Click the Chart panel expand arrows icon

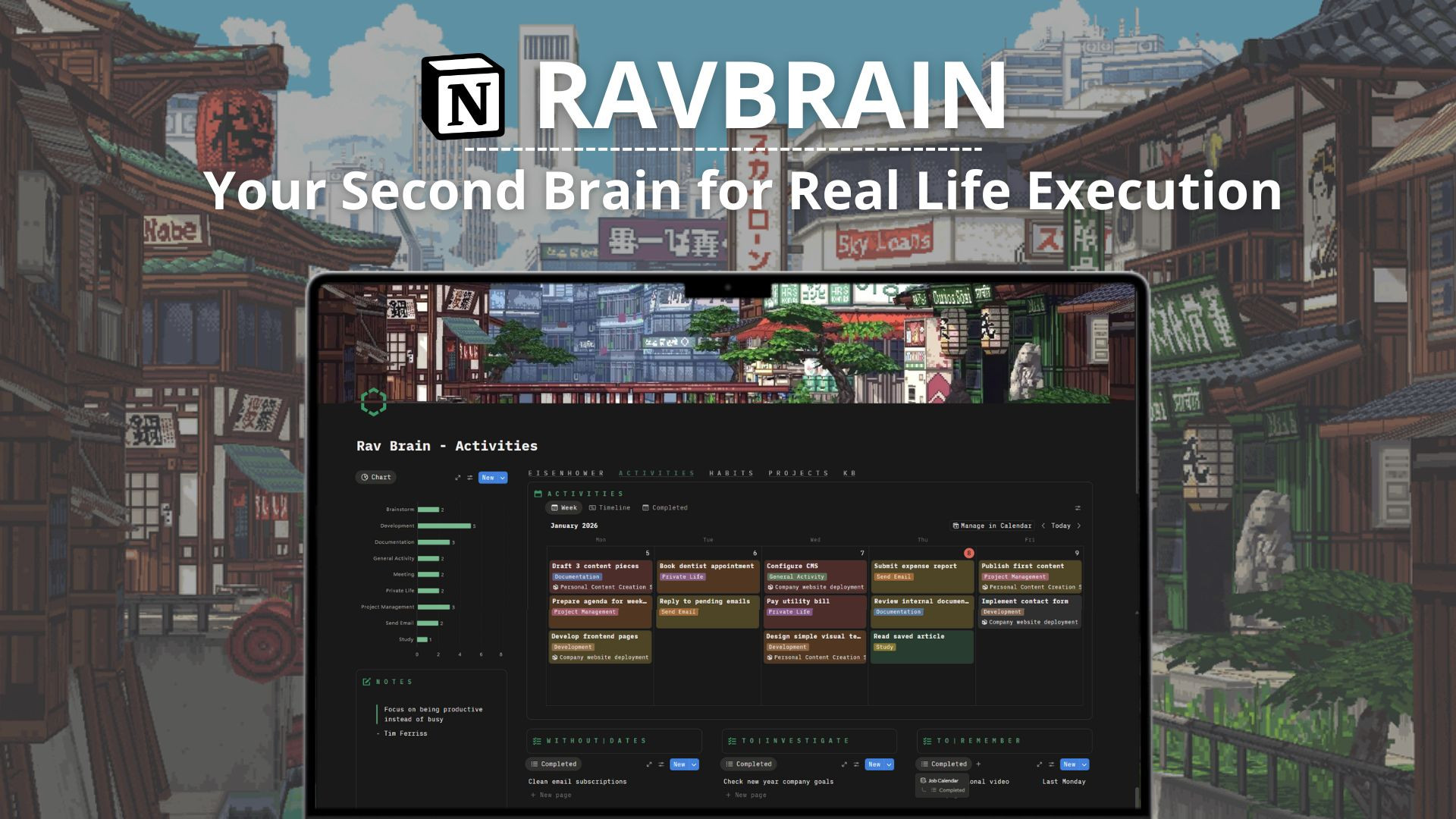457,478
